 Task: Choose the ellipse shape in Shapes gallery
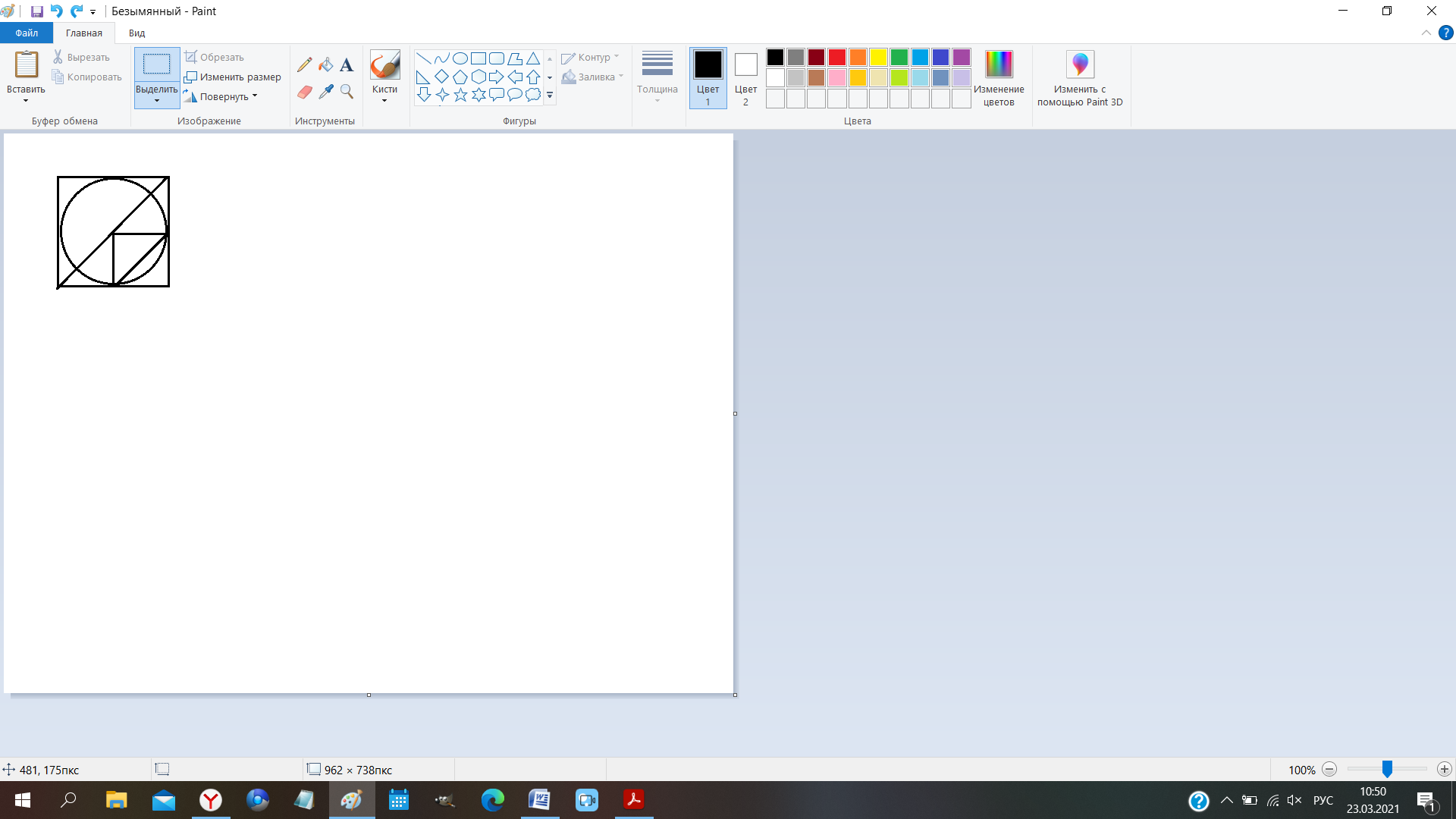[460, 58]
